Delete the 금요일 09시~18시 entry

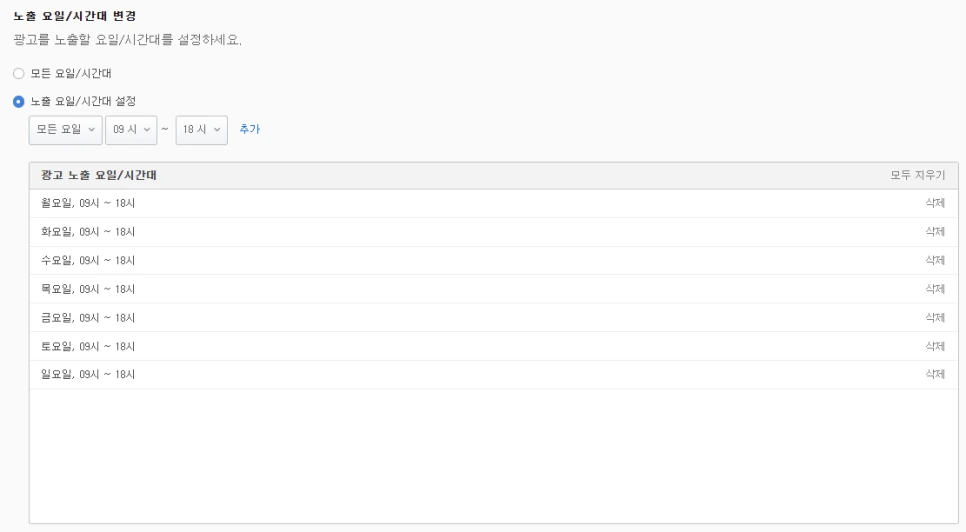tap(935, 317)
